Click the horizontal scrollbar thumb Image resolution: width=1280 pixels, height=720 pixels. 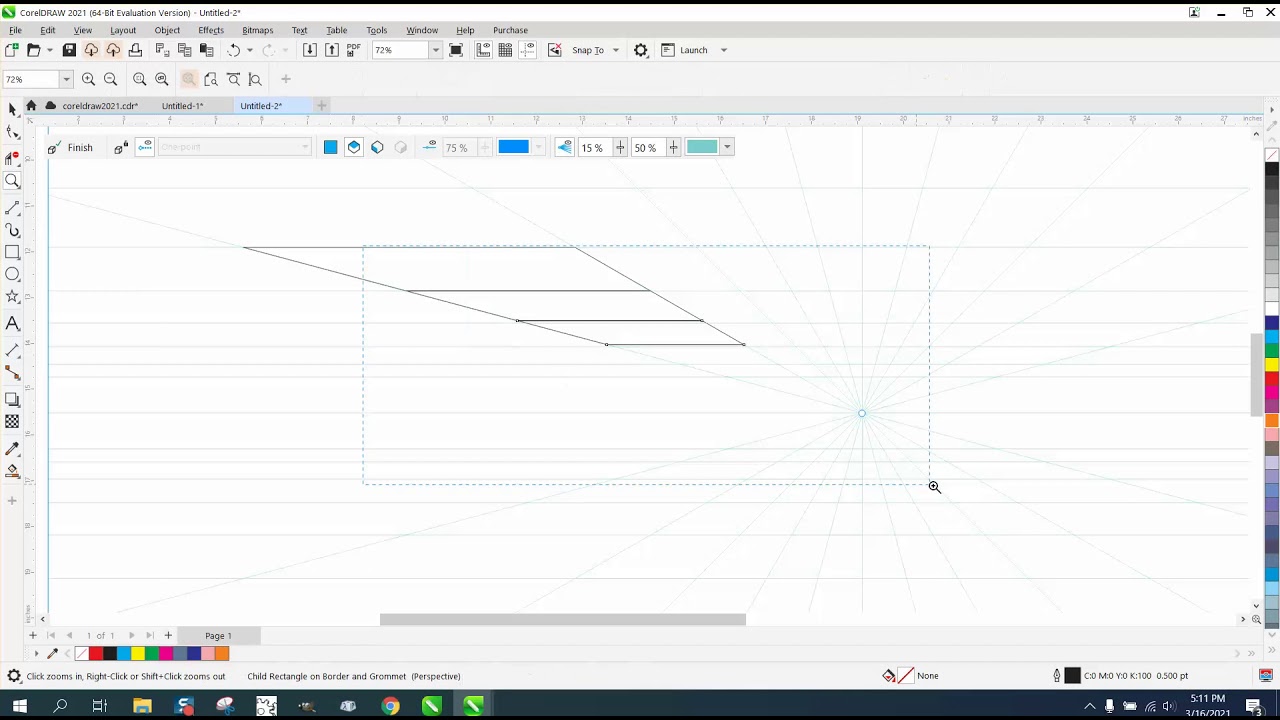(562, 619)
